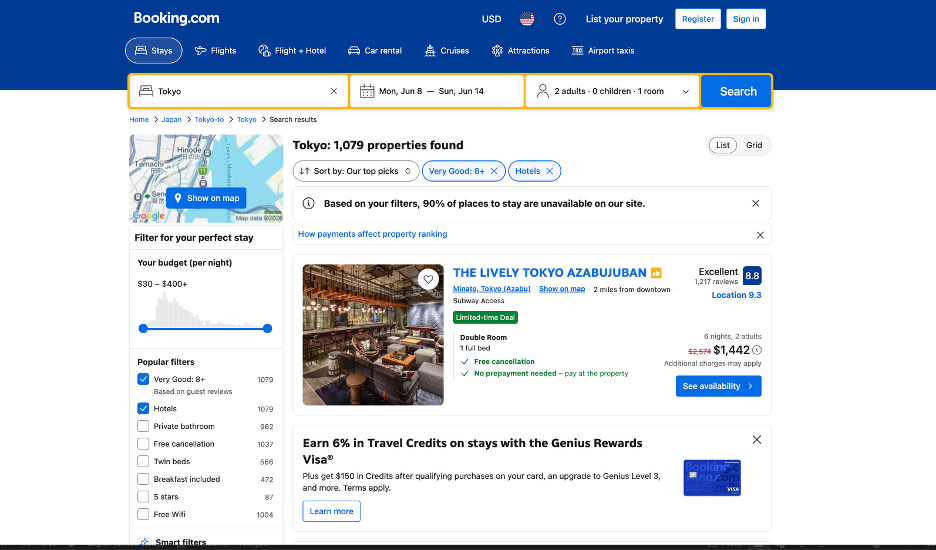
Task: Open the USD currency selector
Action: pos(491,19)
